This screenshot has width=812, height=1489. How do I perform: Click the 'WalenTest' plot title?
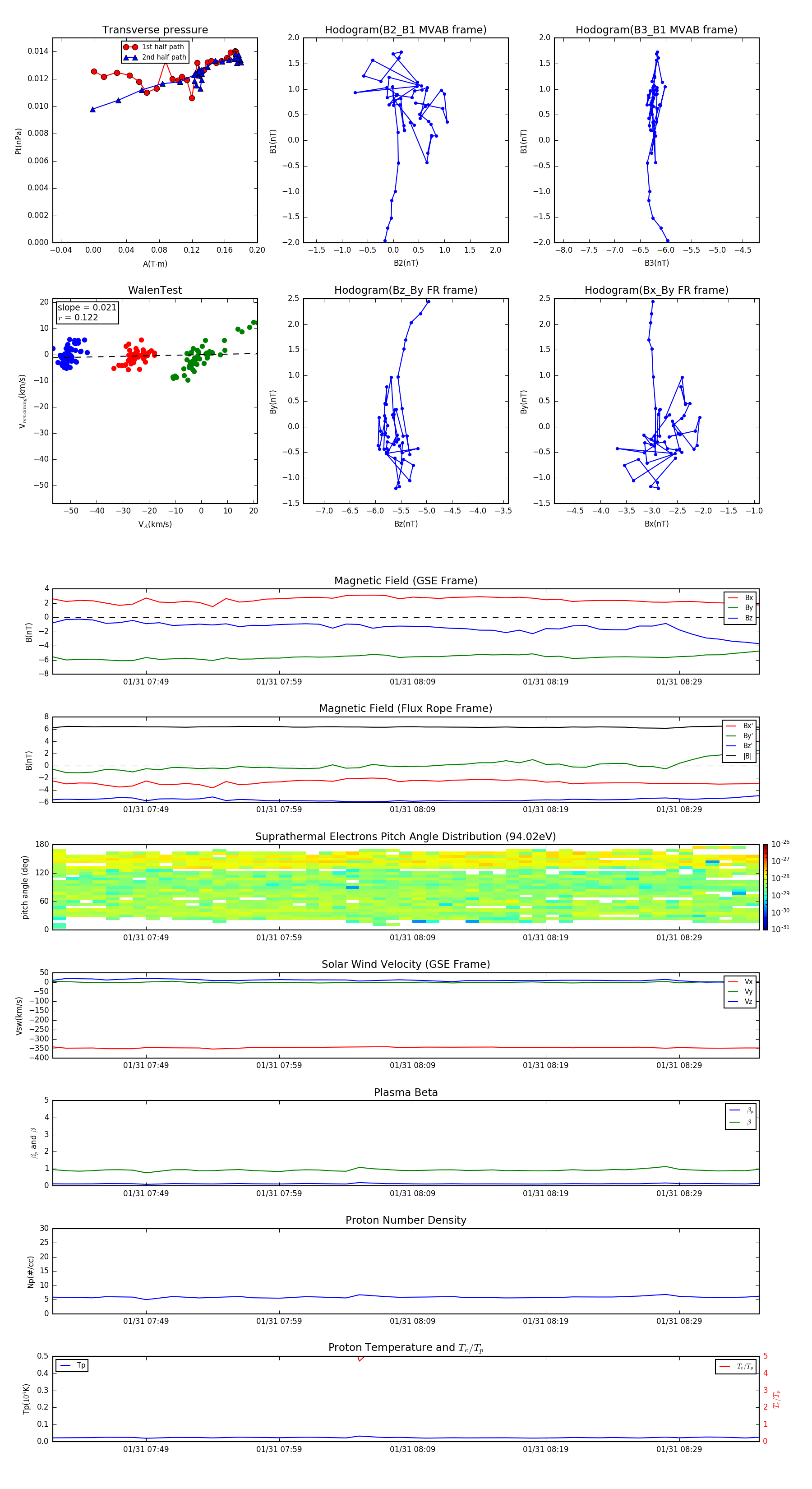point(155,290)
